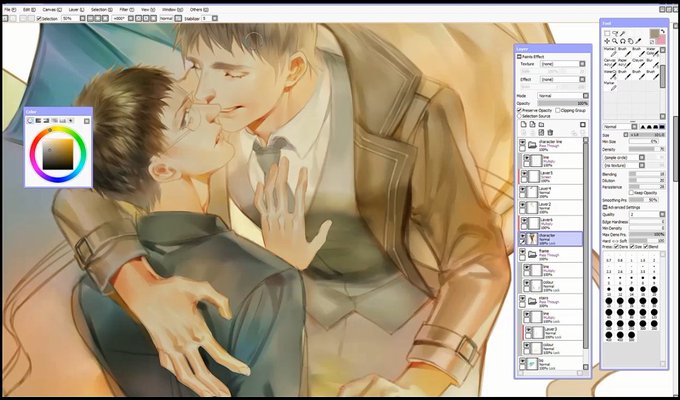
Task: Click the pink background color swatch
Action: pos(662,40)
